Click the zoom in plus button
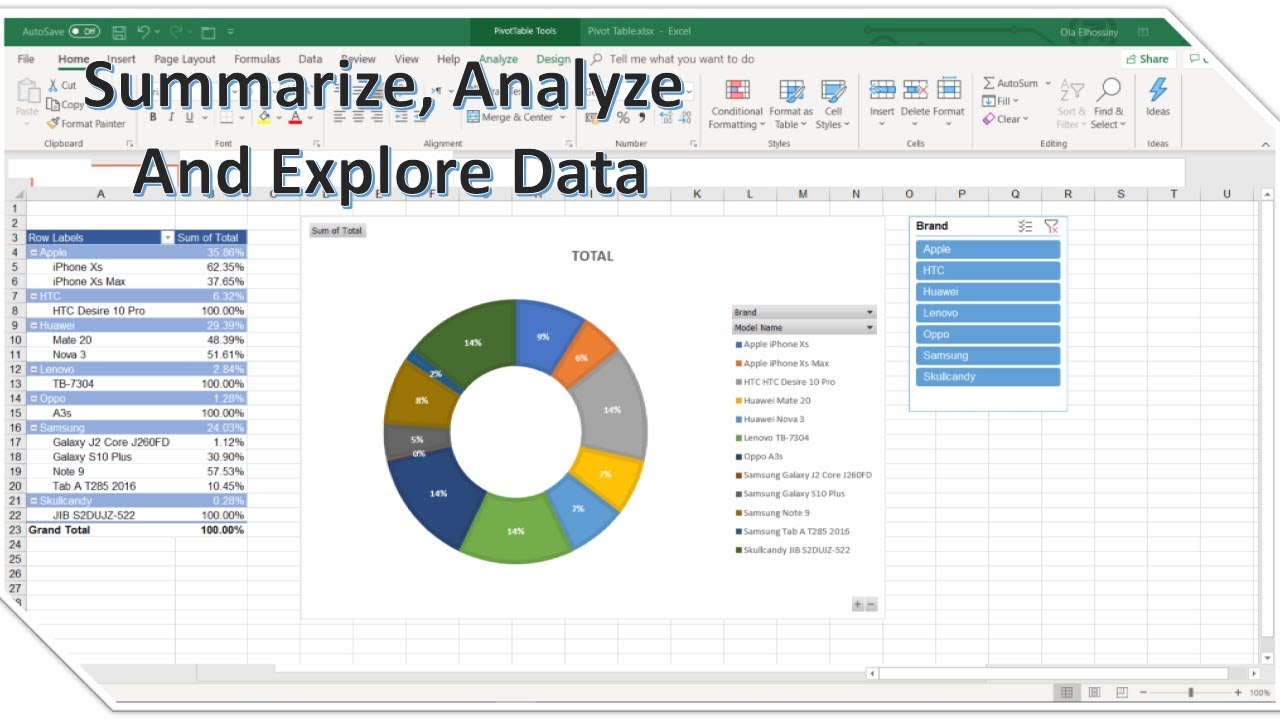This screenshot has width=1280, height=720. (x=1238, y=692)
